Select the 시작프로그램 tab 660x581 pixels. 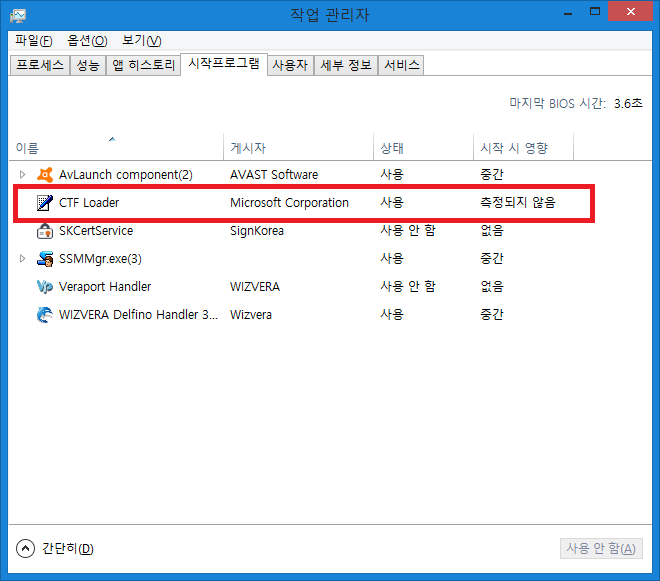click(224, 64)
